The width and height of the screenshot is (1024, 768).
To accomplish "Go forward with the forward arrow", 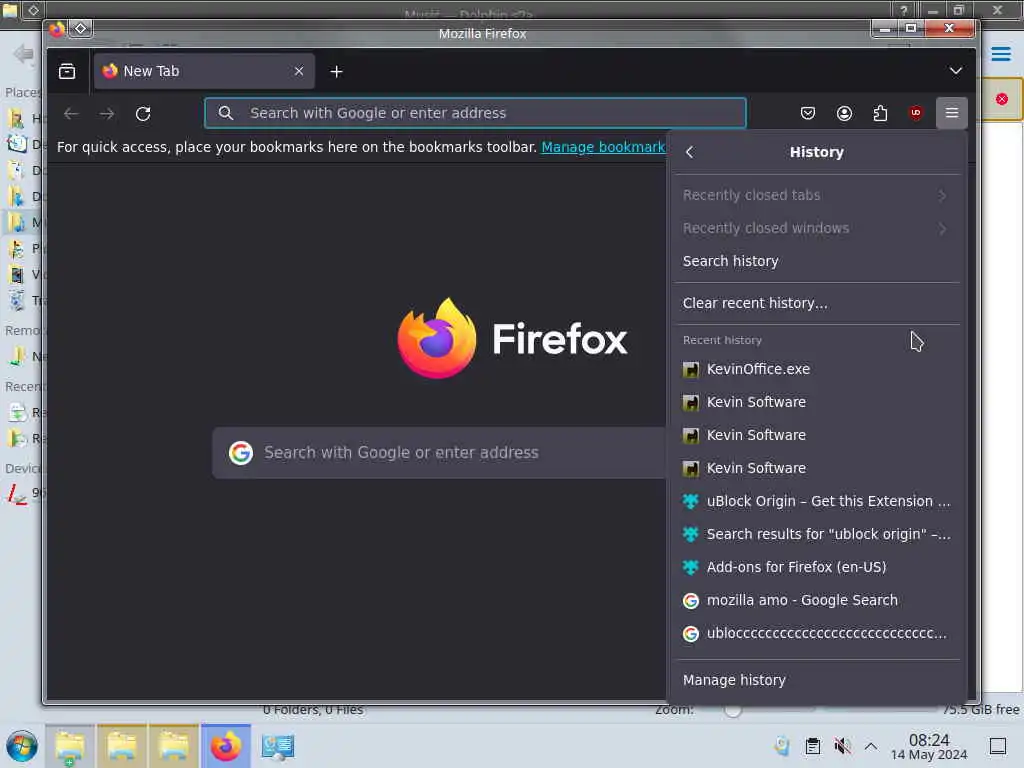I will tap(106, 114).
